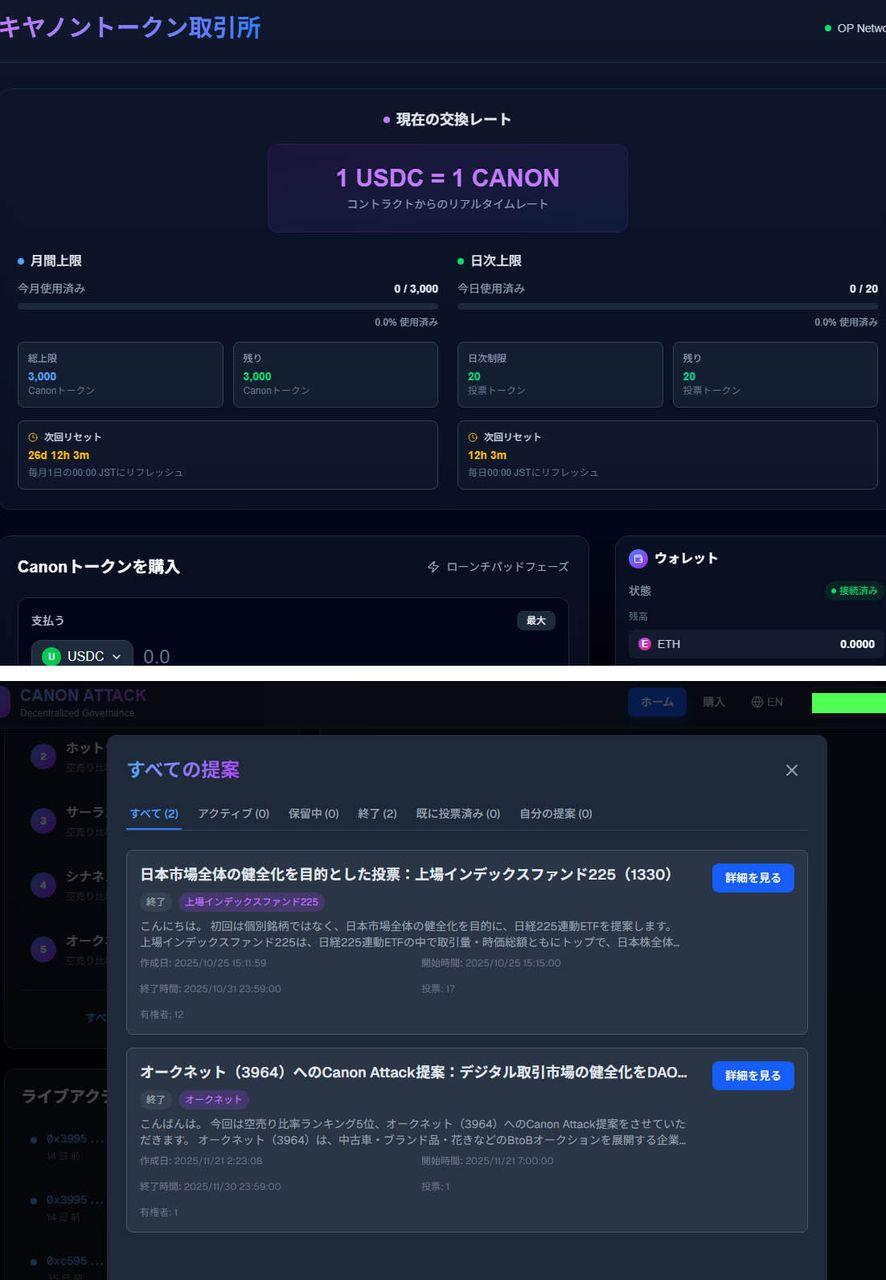
Task: Click the 上場インデックスファンド225 purple tag
Action: (251, 902)
